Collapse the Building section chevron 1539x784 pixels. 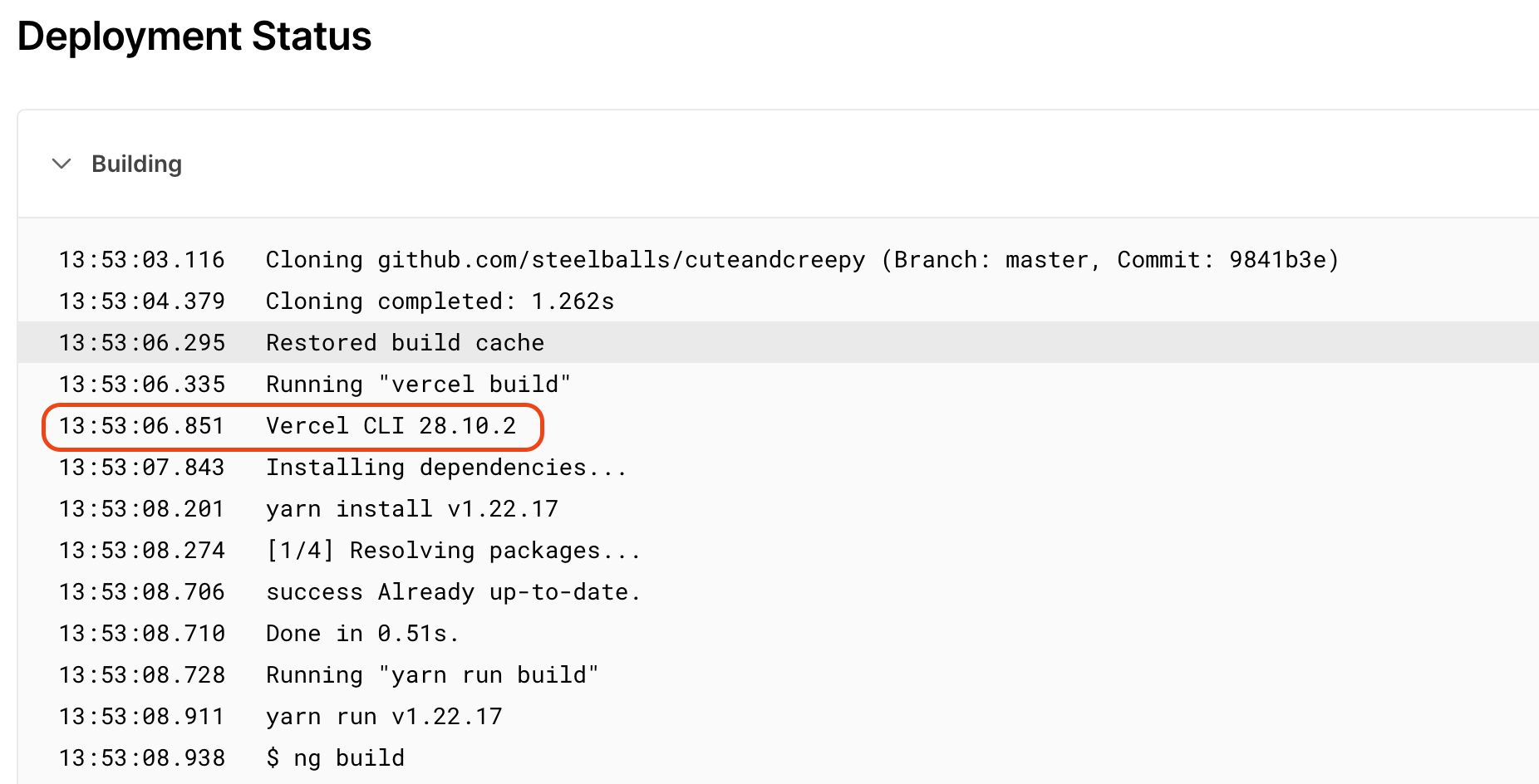(x=61, y=164)
